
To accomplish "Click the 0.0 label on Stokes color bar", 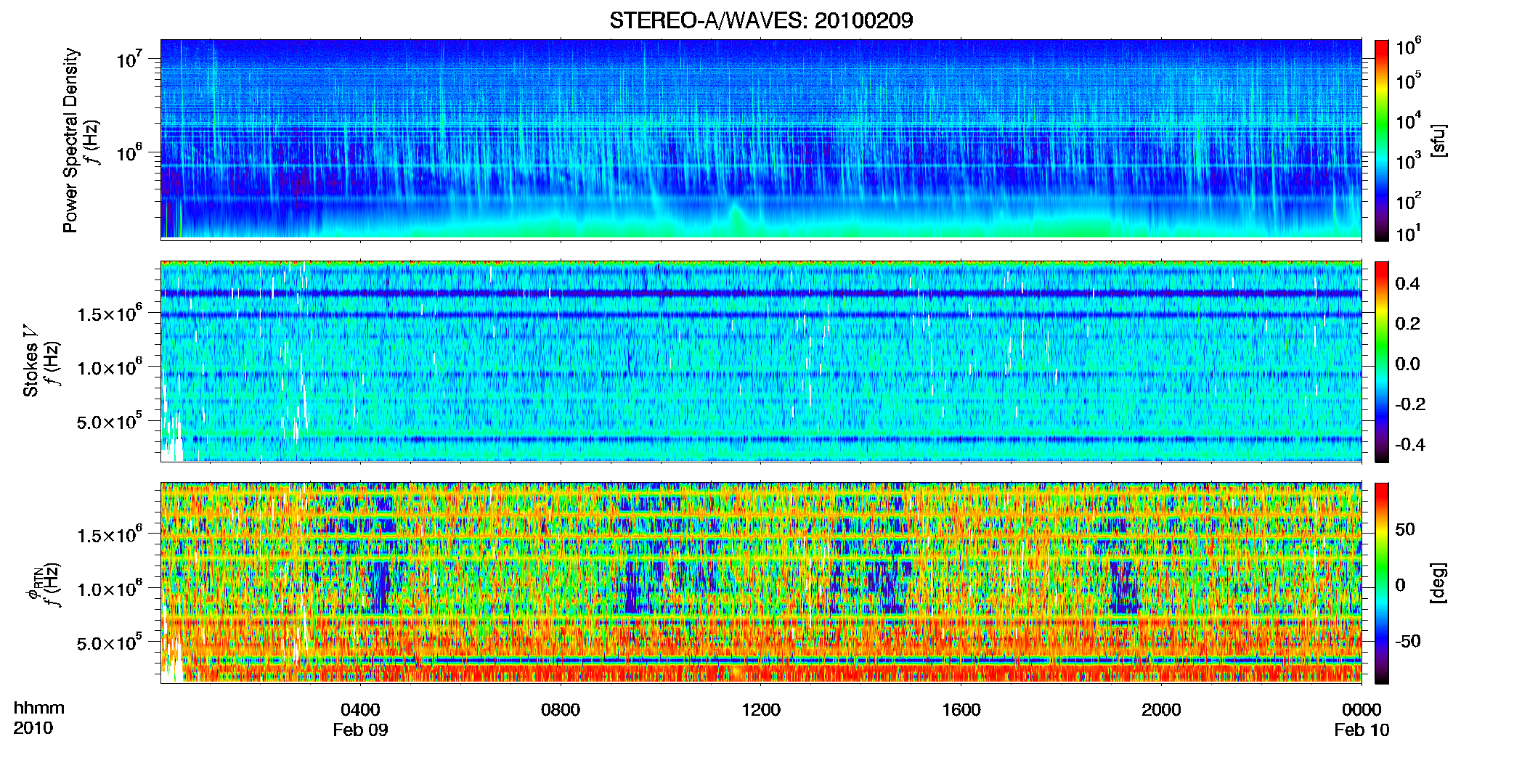I will click(1407, 364).
